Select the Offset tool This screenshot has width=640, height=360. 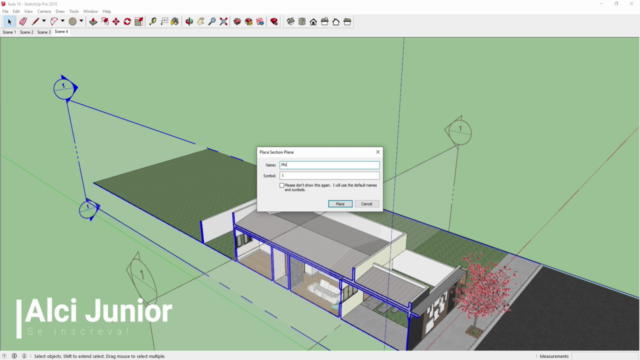(105, 22)
